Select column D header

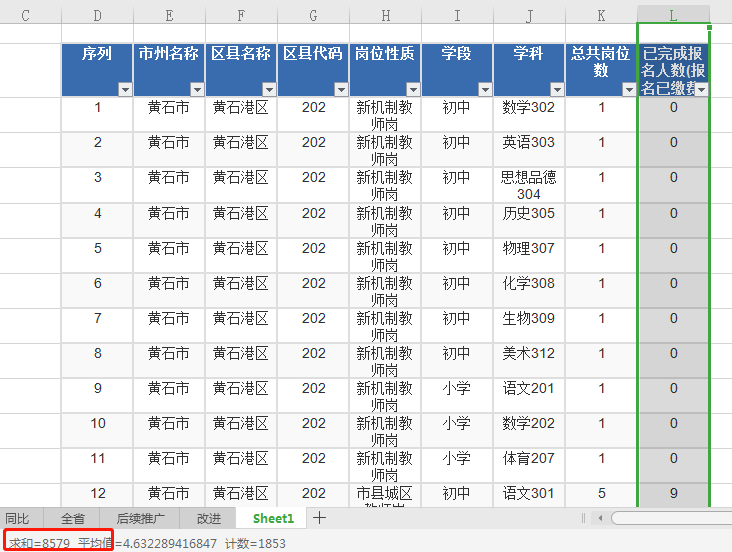point(97,15)
